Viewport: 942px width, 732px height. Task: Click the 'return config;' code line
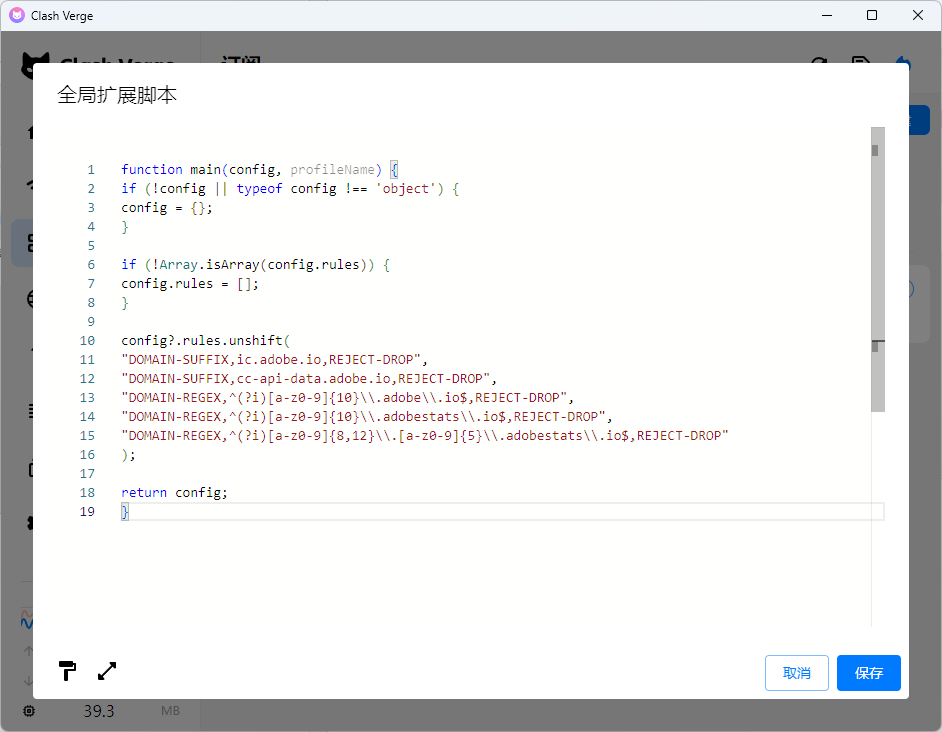coord(174,493)
